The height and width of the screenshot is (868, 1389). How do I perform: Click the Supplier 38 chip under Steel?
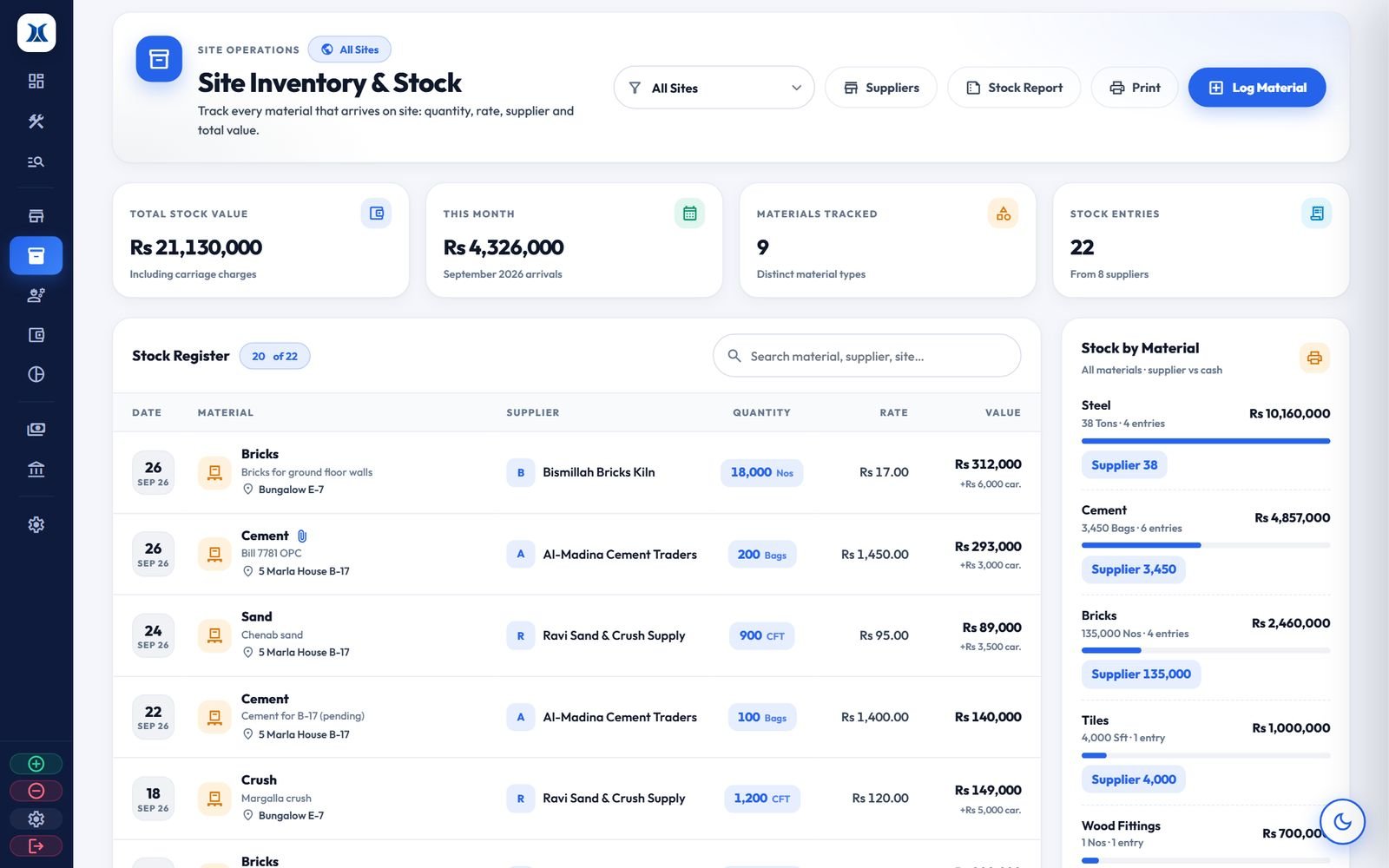point(1124,465)
